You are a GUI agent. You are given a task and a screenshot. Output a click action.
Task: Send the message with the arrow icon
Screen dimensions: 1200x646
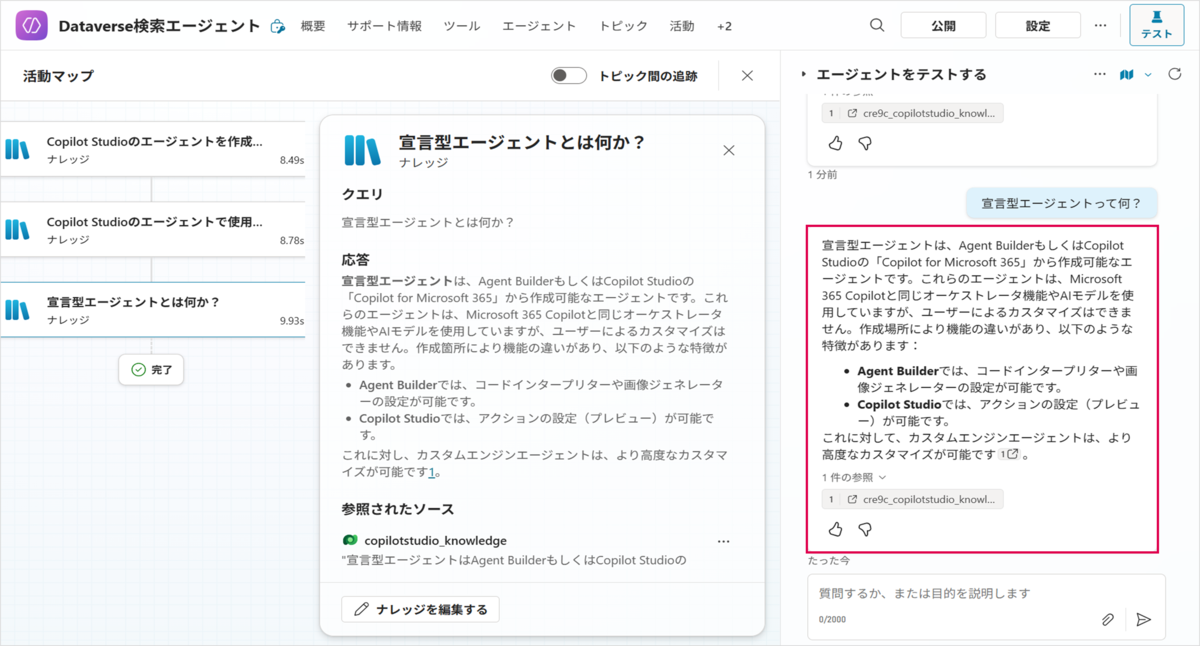pos(1144,620)
